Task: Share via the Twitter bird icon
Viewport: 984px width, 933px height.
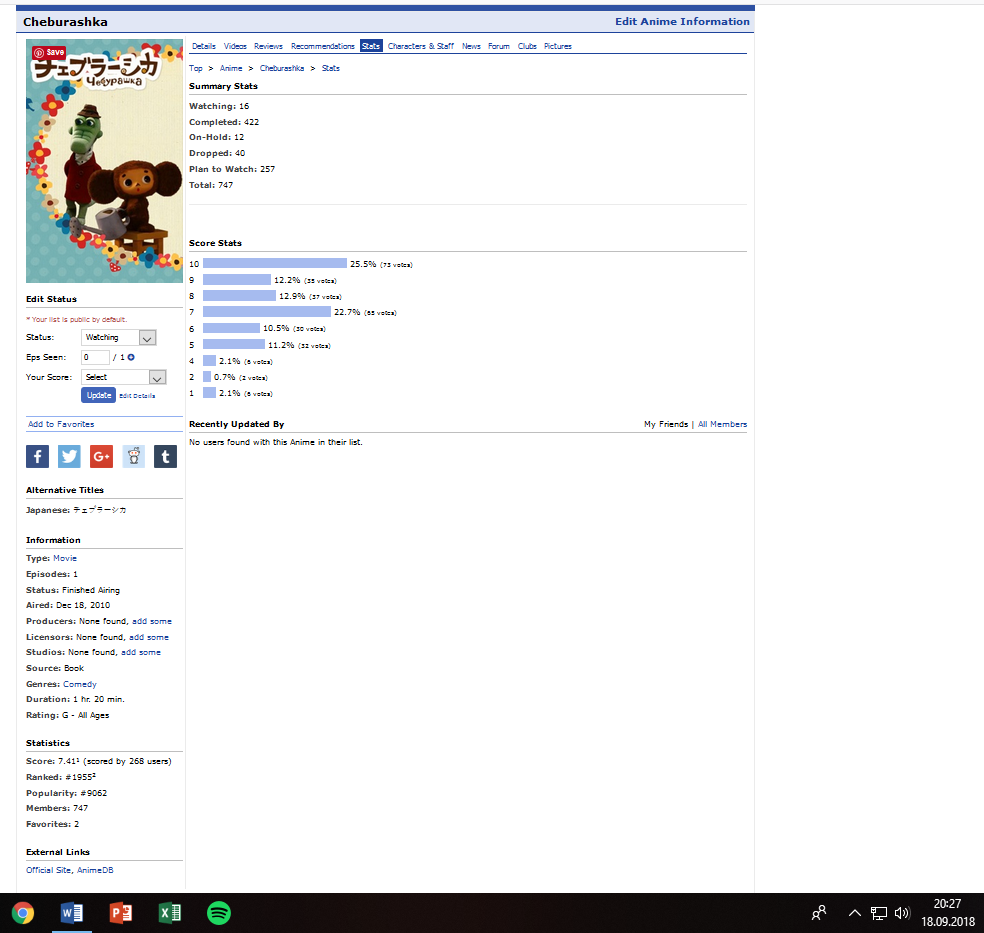Action: [69, 456]
